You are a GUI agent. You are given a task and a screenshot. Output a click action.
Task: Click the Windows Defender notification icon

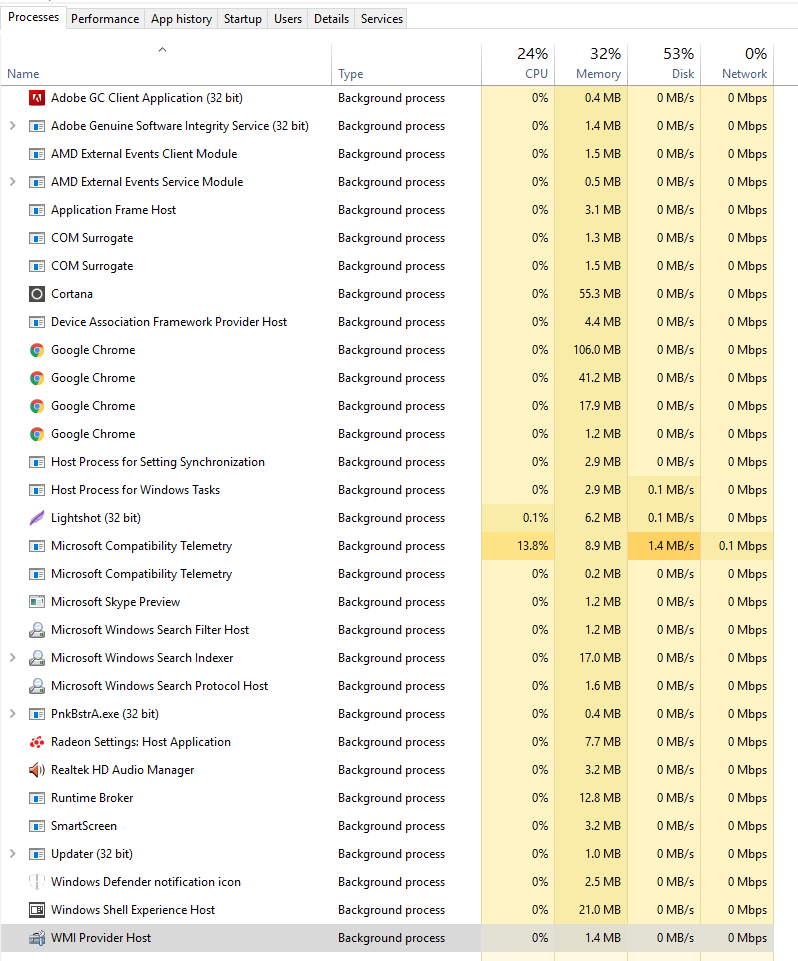coord(37,882)
